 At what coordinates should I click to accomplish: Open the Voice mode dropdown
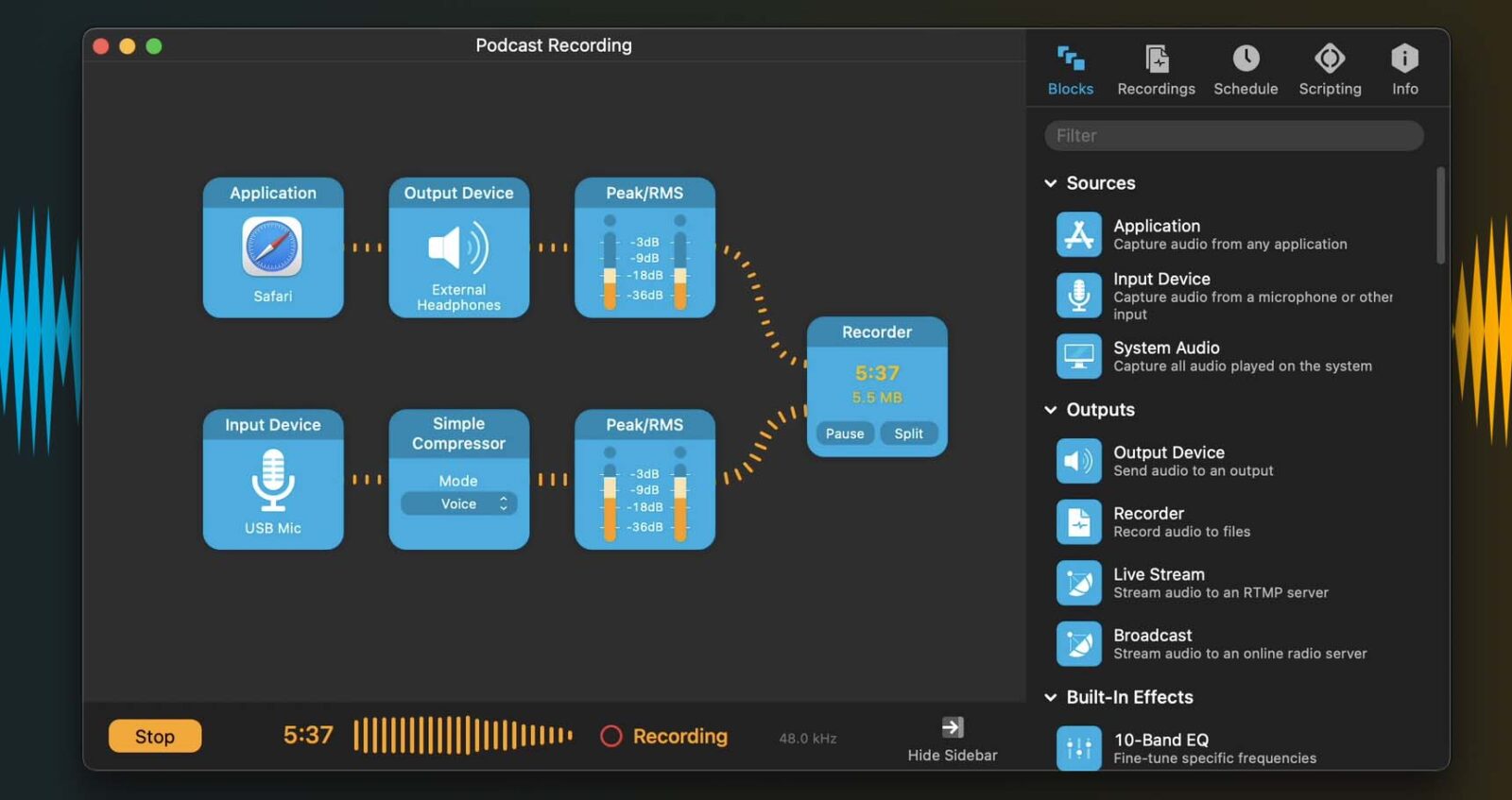tap(458, 503)
